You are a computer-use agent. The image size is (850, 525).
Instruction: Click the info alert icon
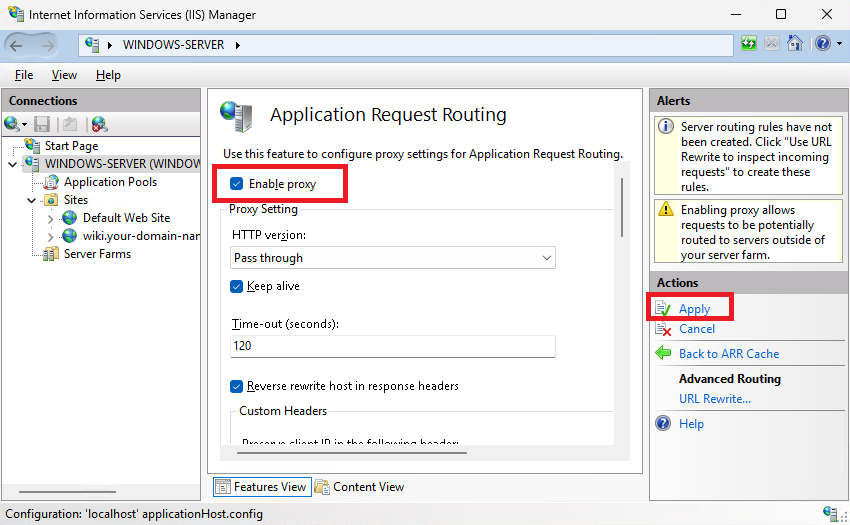(666, 126)
